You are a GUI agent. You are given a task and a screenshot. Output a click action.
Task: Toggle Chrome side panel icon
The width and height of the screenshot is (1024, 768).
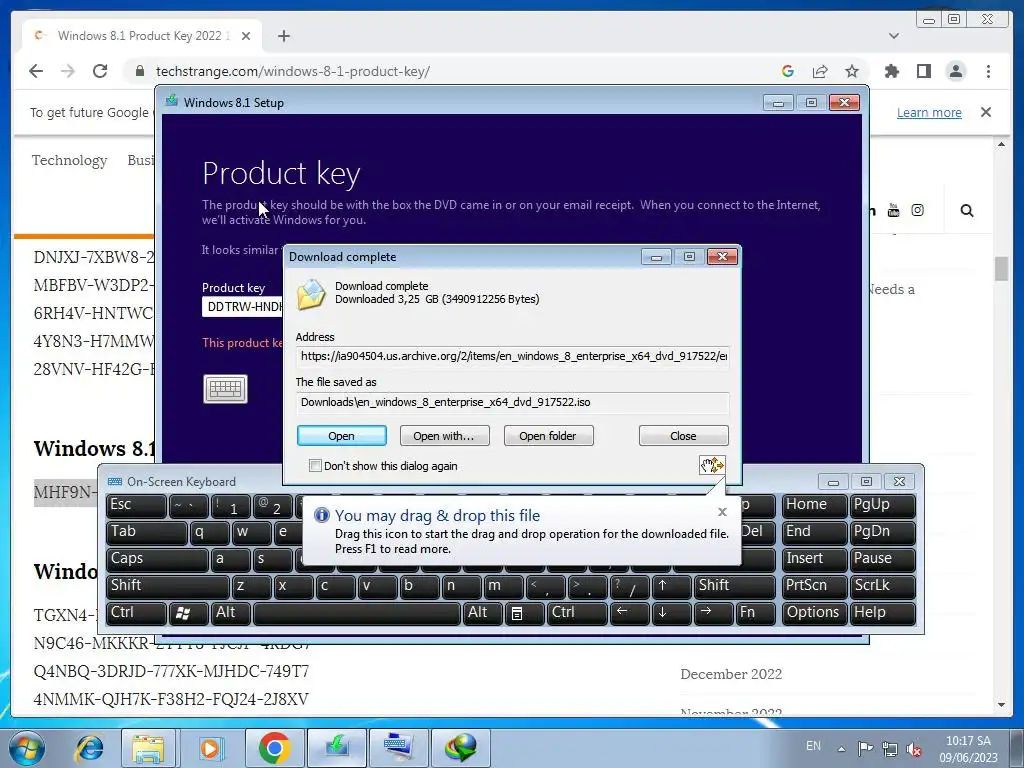coord(923,71)
